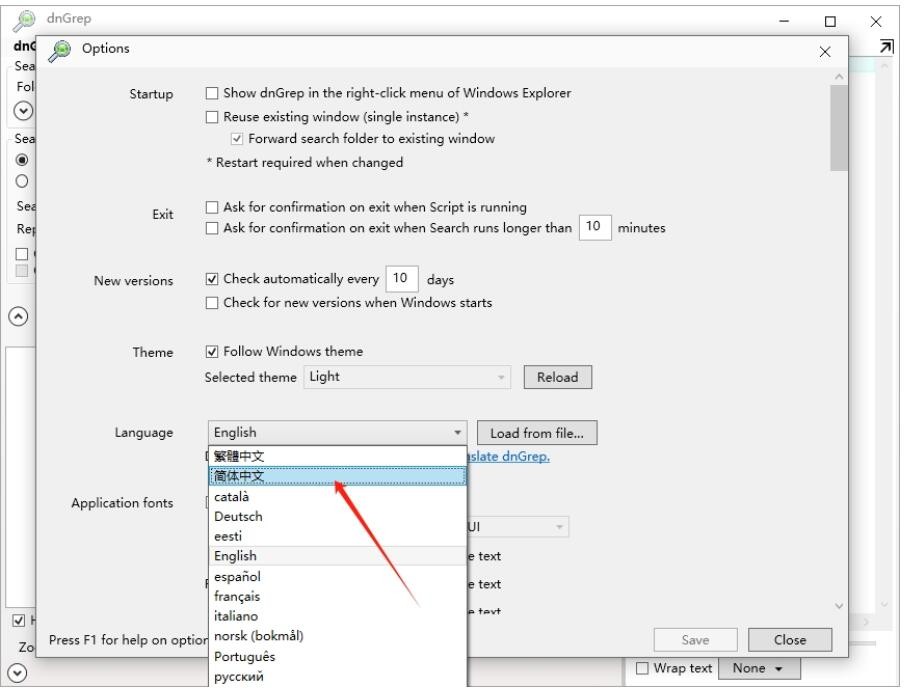Viewport: 904px width, 691px height.
Task: Expand the down-chevron circle below Fol in main window
Action: point(23,111)
